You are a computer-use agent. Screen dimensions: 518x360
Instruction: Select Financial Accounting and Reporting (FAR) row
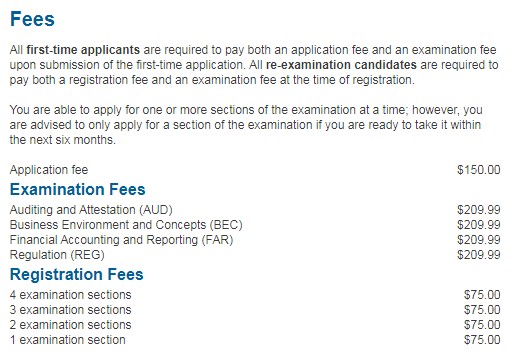(255, 240)
